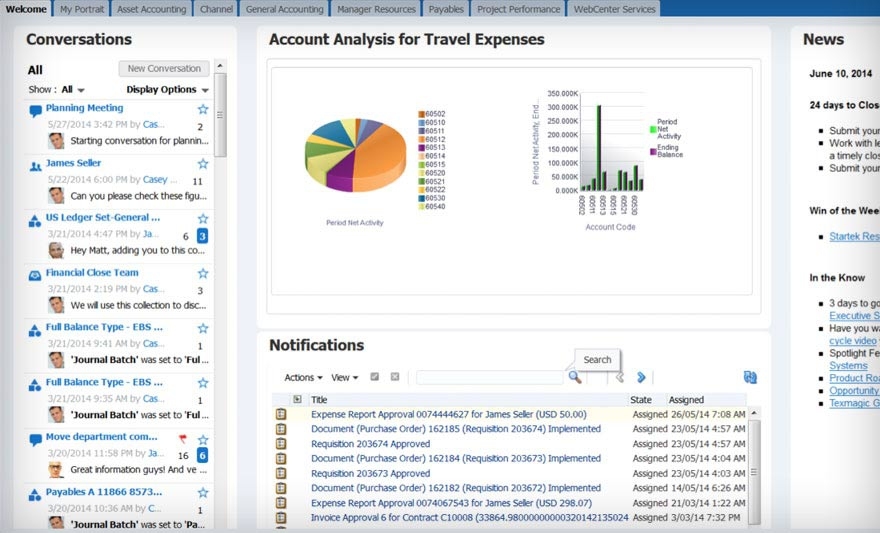Click the refresh icon in Notifications panel
This screenshot has width=880, height=533.
click(x=750, y=377)
